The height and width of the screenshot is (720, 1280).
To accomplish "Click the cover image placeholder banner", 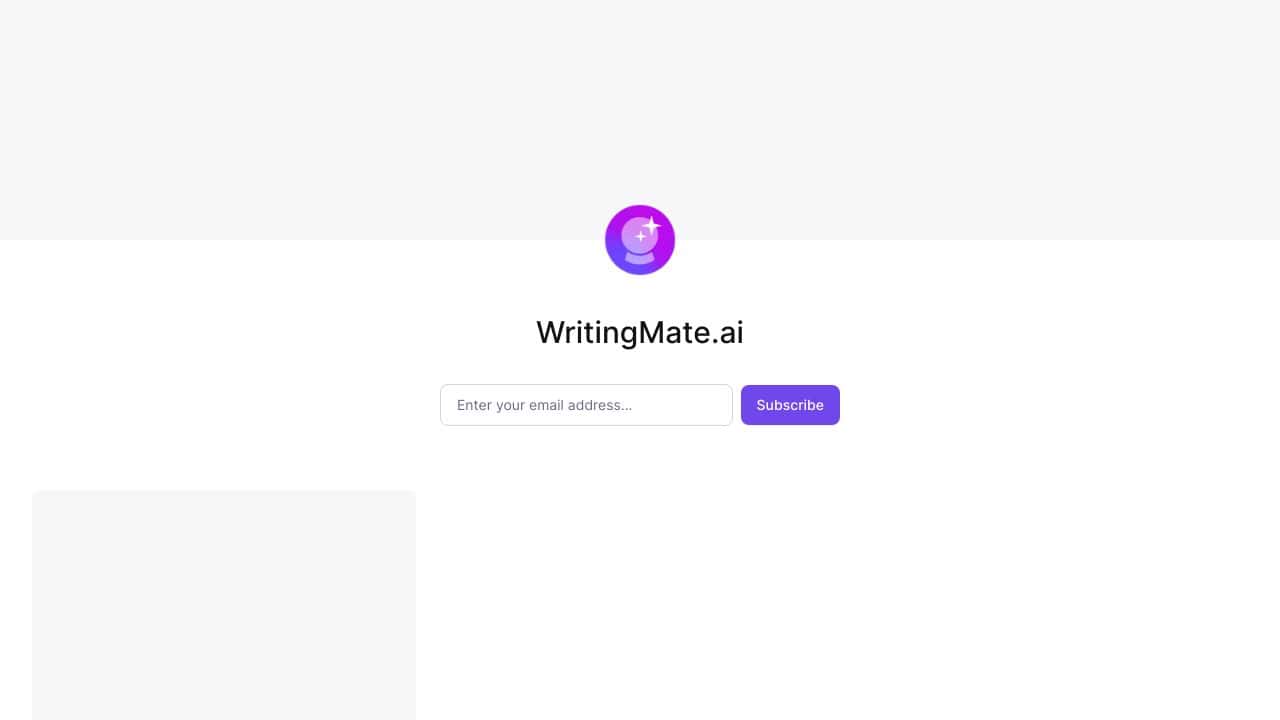I will point(640,120).
